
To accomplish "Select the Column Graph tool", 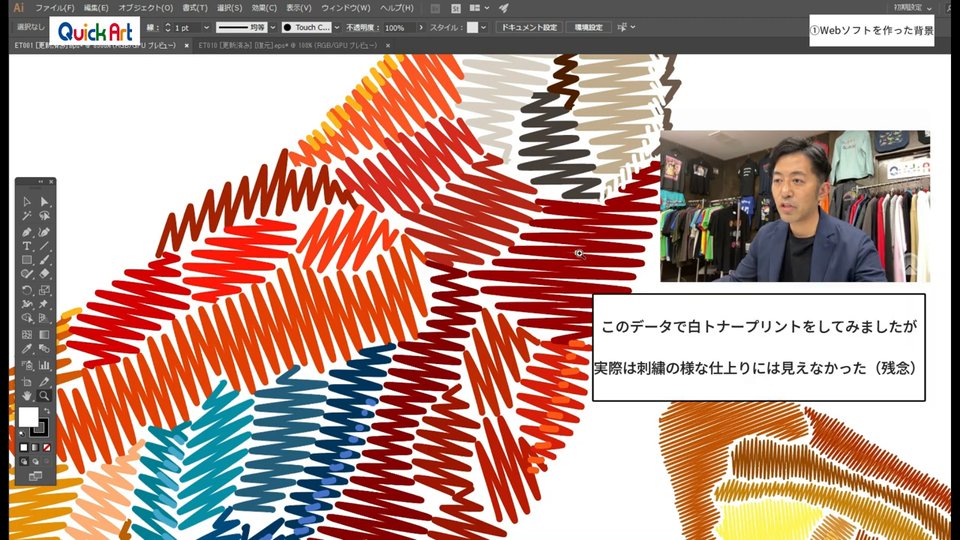I will click(44, 365).
